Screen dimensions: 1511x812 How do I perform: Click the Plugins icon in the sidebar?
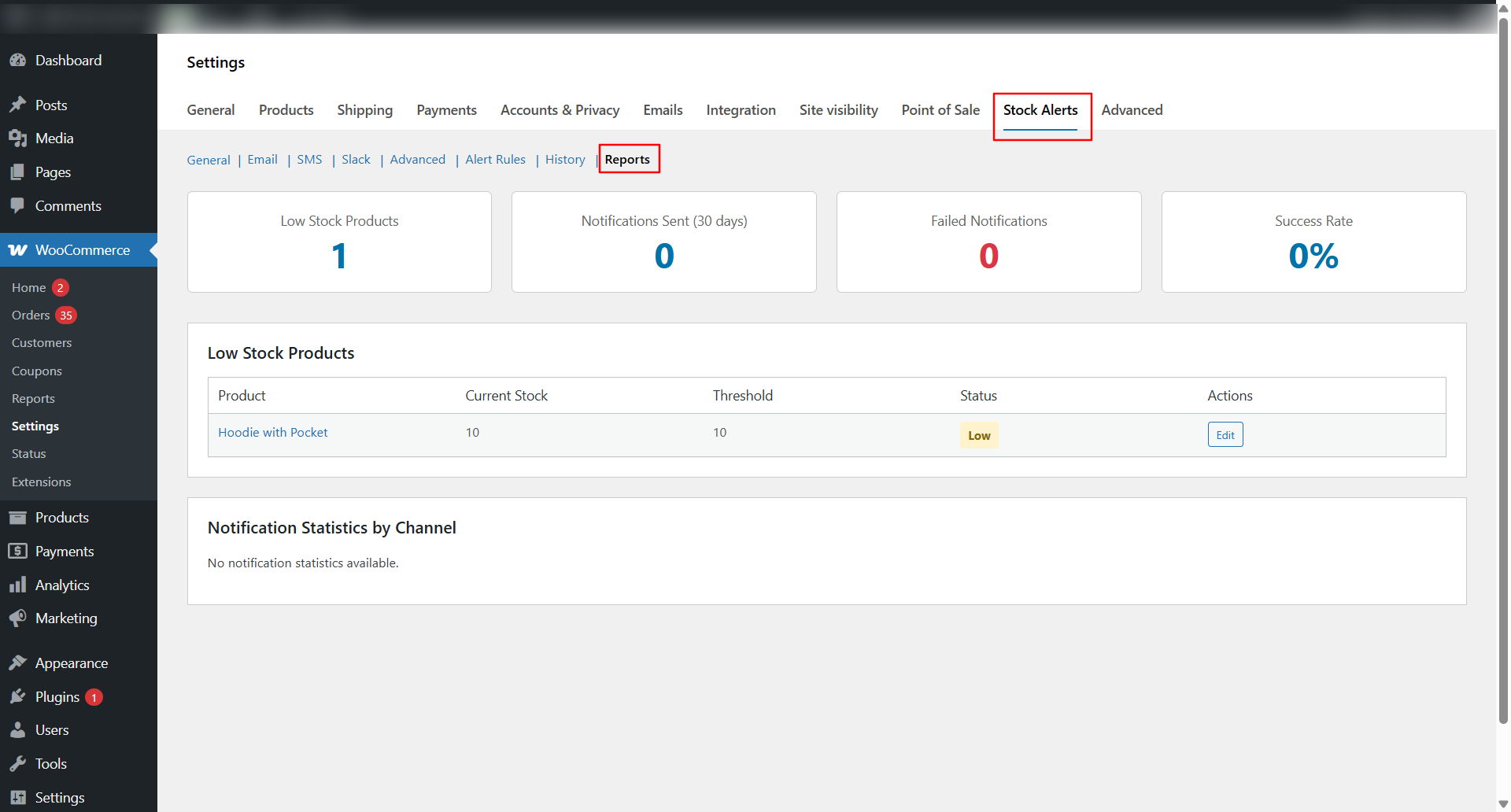point(19,696)
